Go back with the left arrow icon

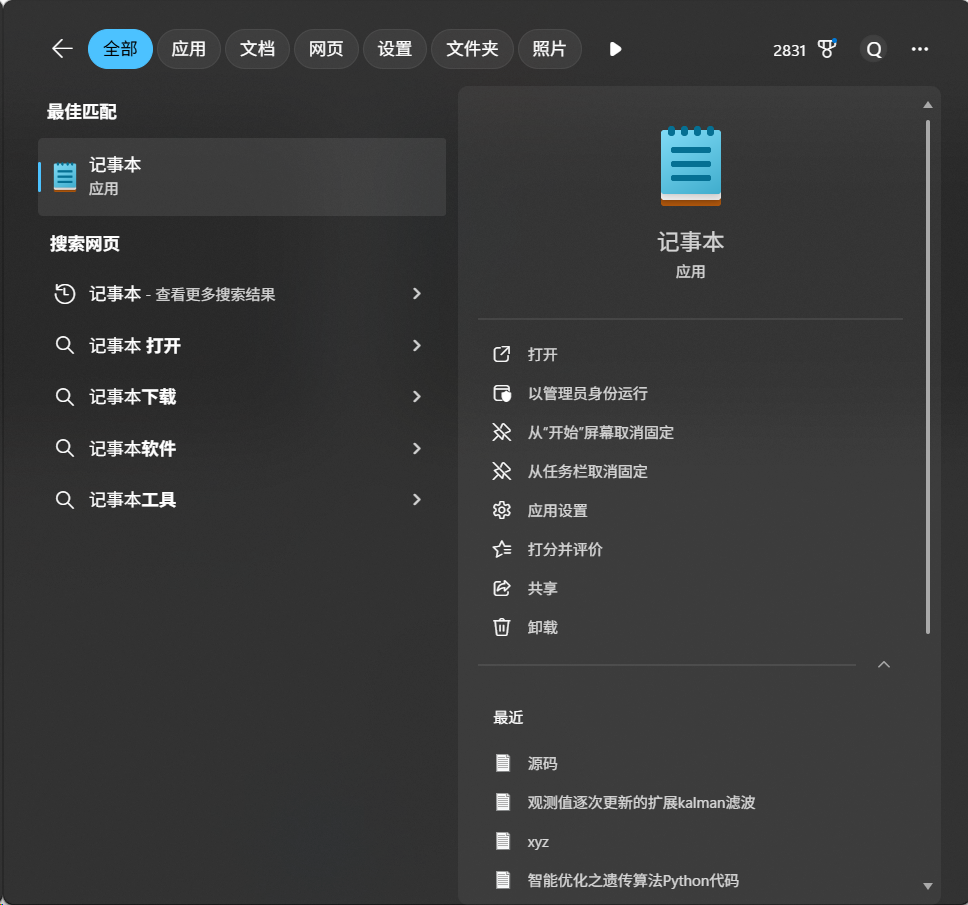pos(62,48)
